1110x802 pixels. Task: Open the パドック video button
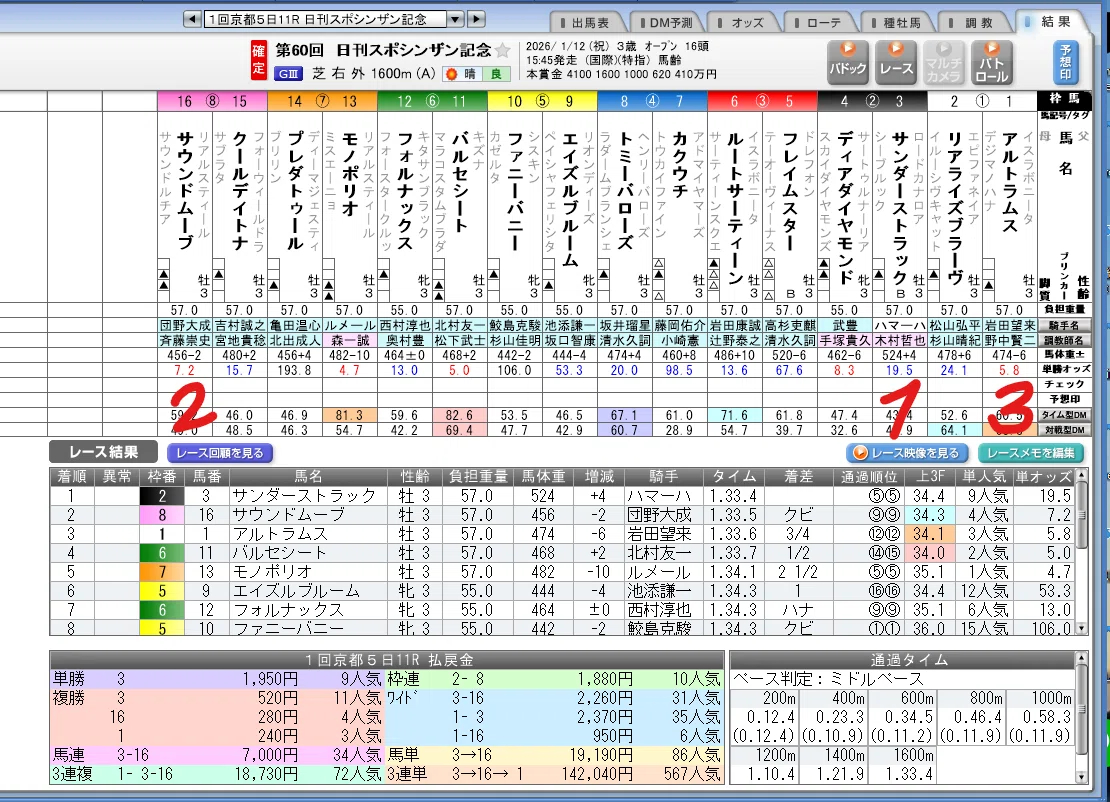point(847,62)
